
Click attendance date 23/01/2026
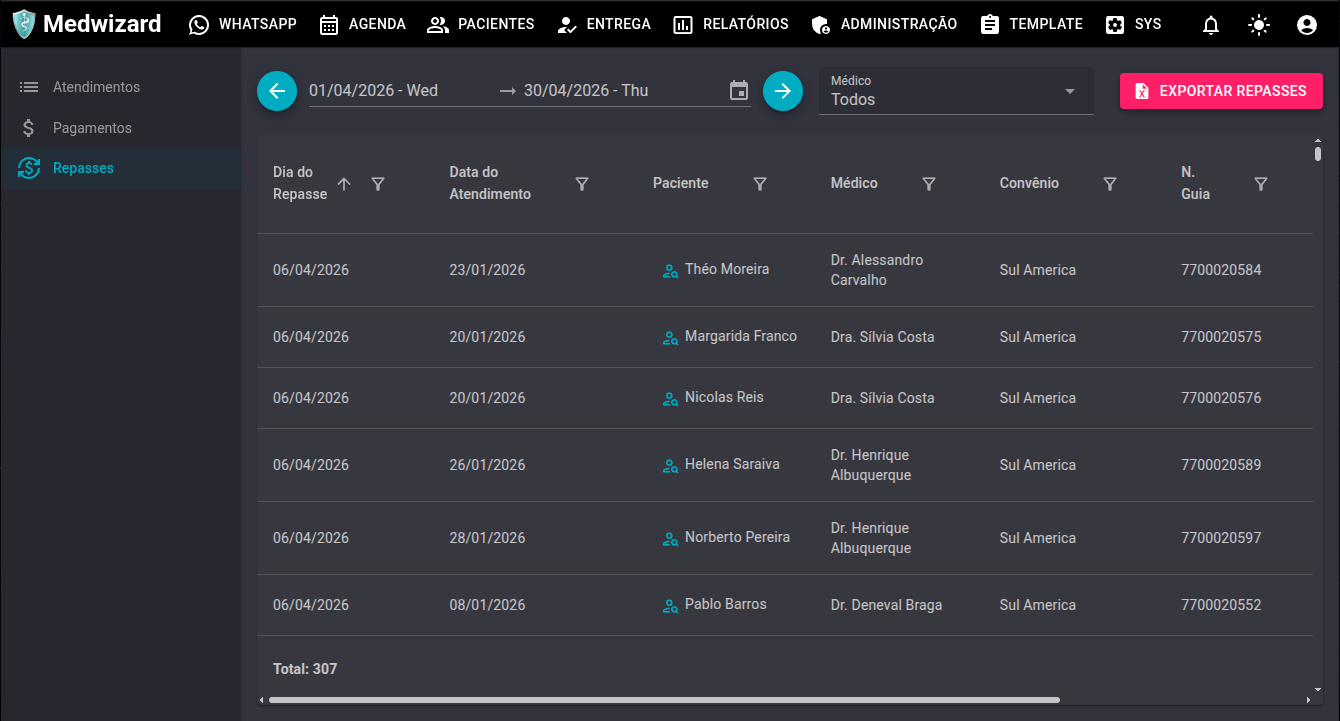pyautogui.click(x=487, y=270)
